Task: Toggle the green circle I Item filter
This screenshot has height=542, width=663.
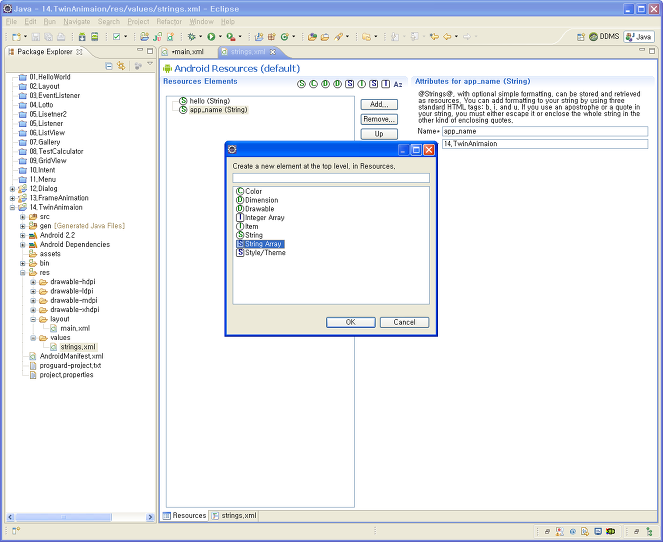Action: pos(362,84)
